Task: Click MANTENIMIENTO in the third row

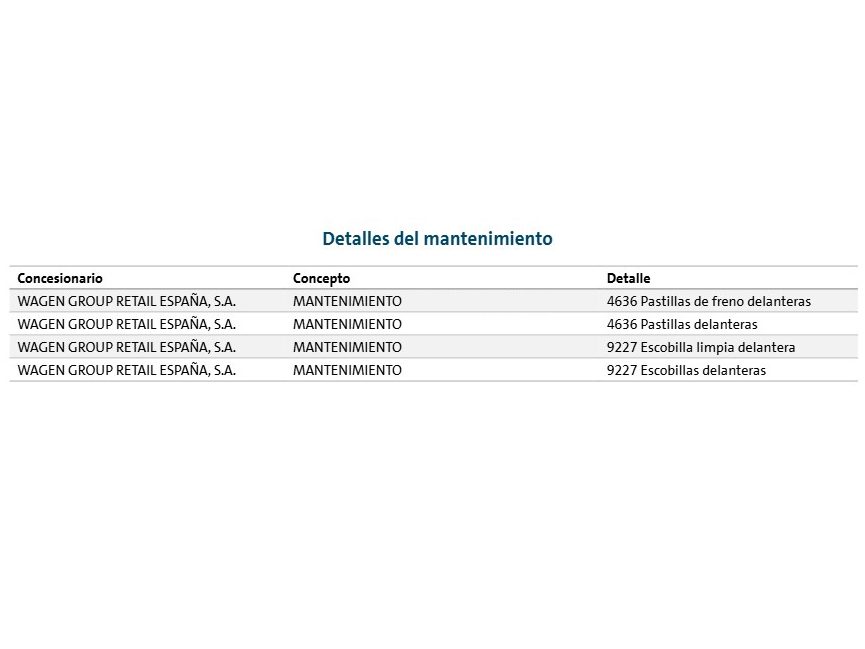Action: [x=347, y=347]
